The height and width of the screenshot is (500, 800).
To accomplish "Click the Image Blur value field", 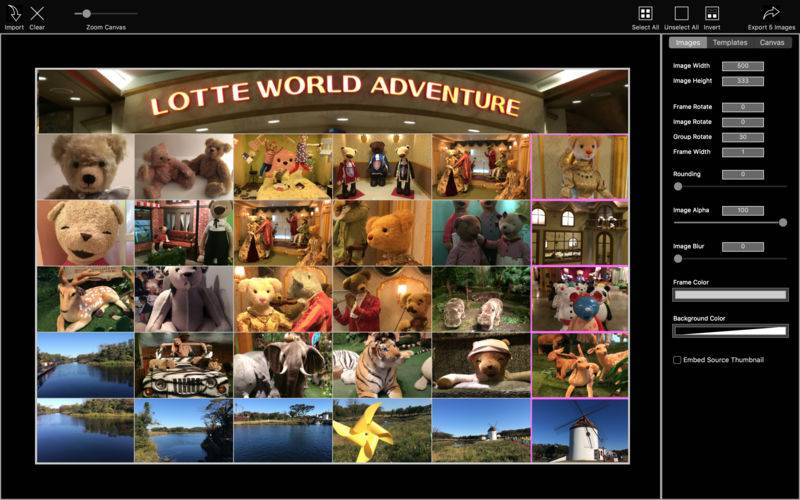I will tap(743, 246).
